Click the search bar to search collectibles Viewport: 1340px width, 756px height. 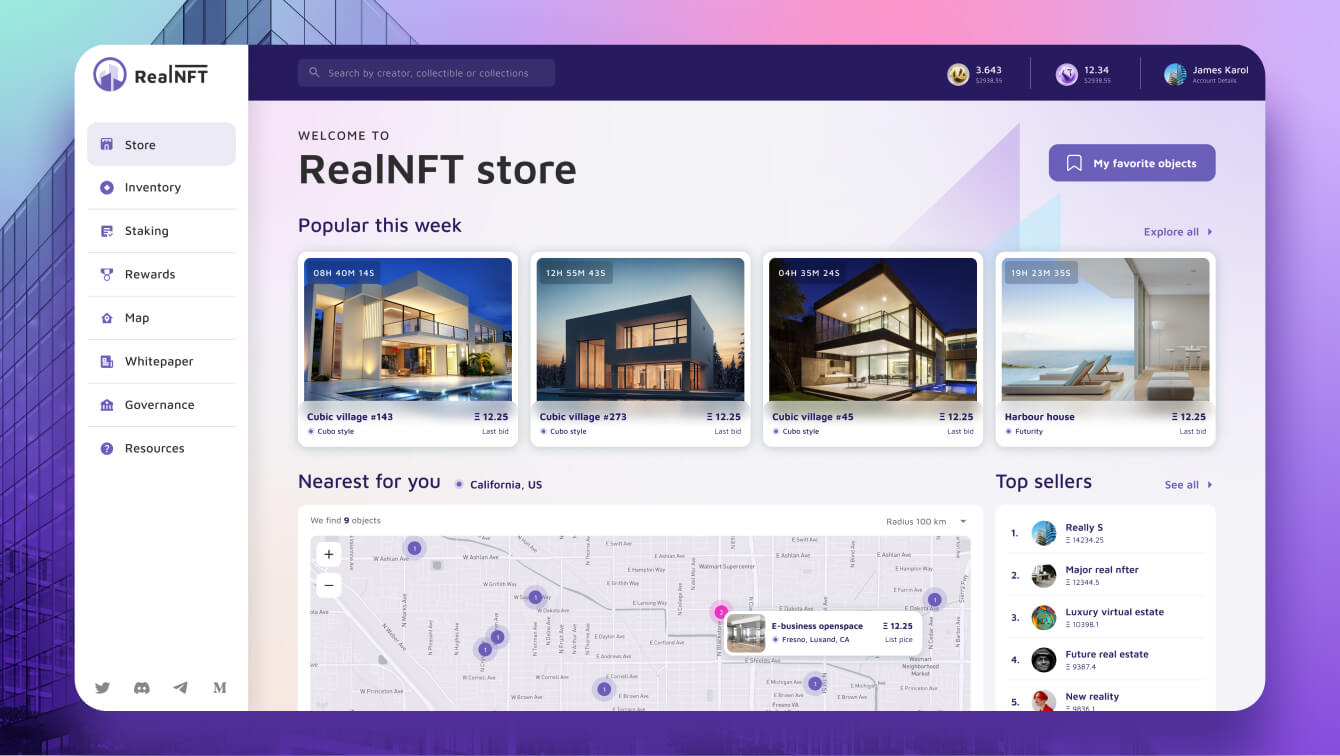[x=426, y=72]
